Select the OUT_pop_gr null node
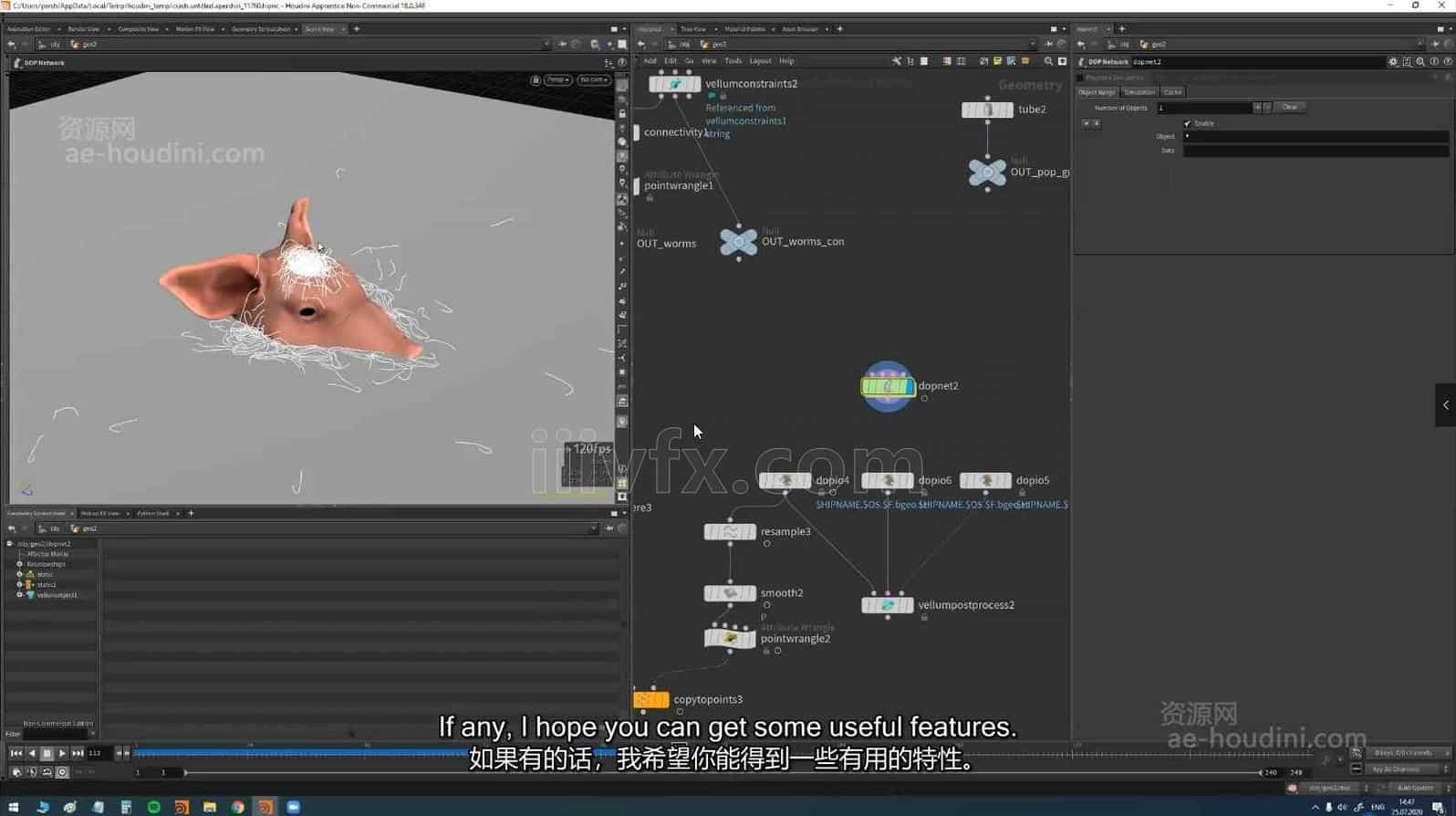This screenshot has height=816, width=1456. tap(987, 172)
